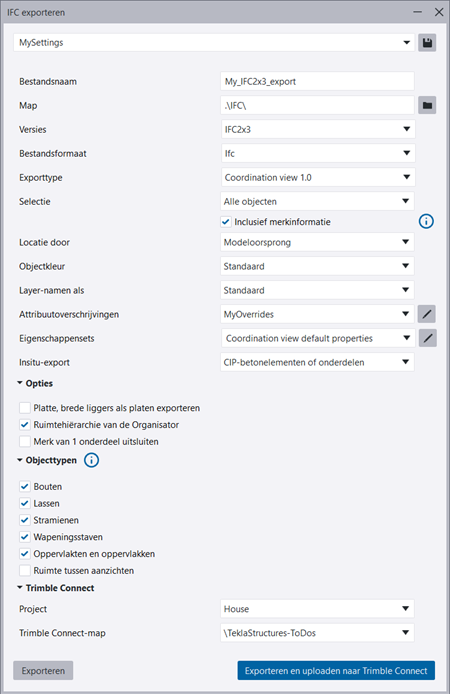
Task: Open info icon beside Inclusief merkinformatie
Action: click(426, 221)
